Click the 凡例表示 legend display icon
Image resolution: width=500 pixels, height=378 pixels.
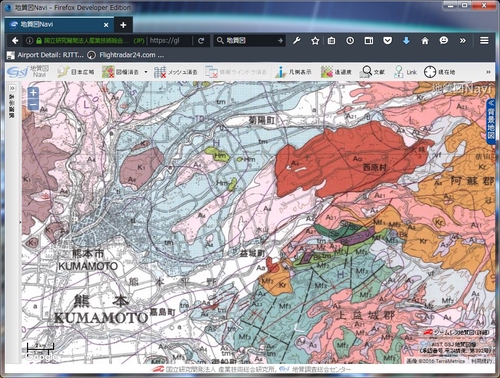point(293,72)
